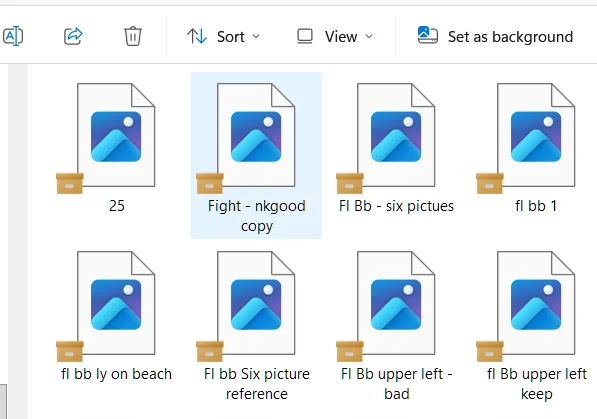
Task: Select the Fight - nkgood copy file
Action: pos(256,155)
